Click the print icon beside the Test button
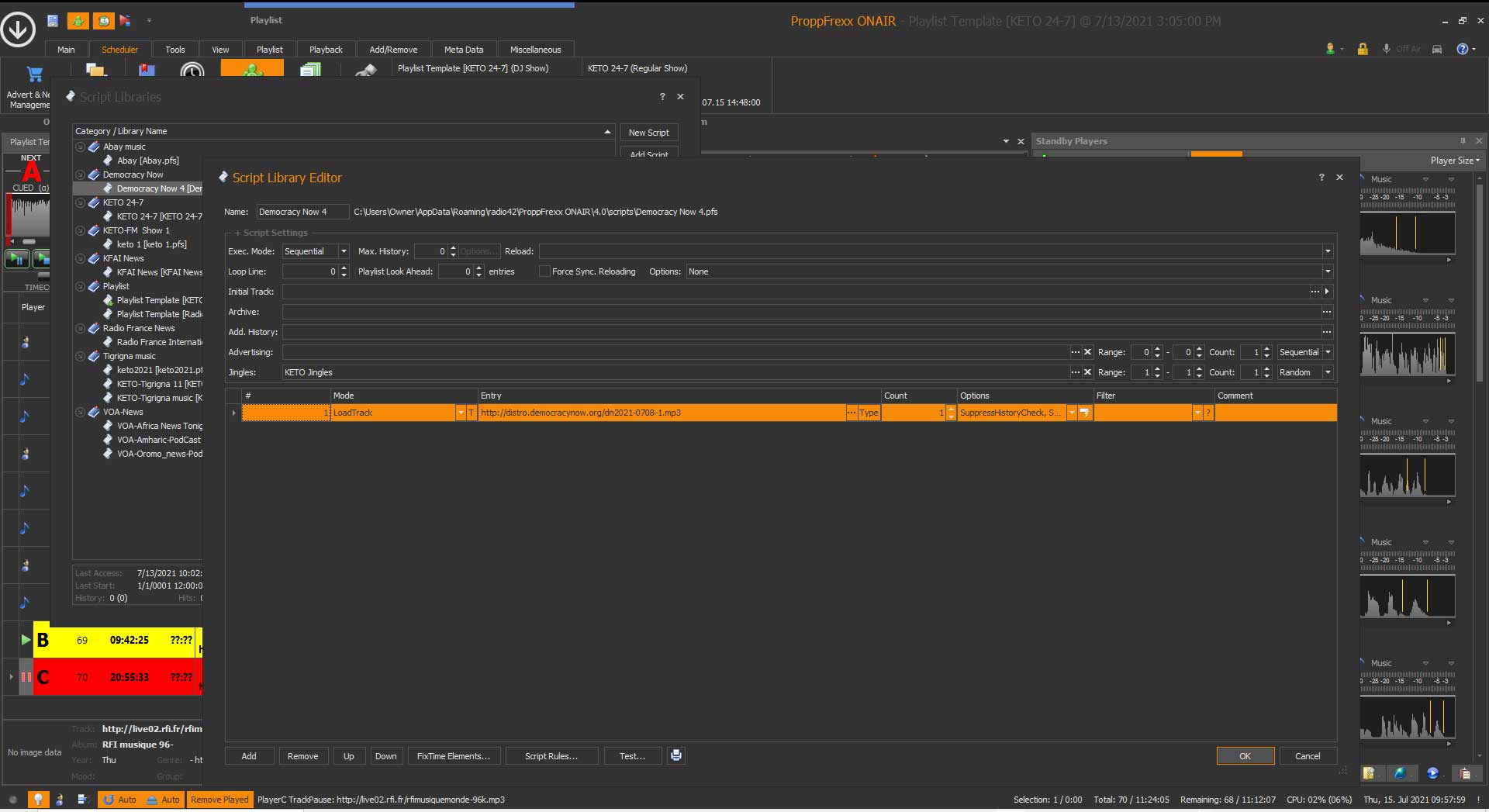This screenshot has height=812, width=1489. pyautogui.click(x=676, y=755)
